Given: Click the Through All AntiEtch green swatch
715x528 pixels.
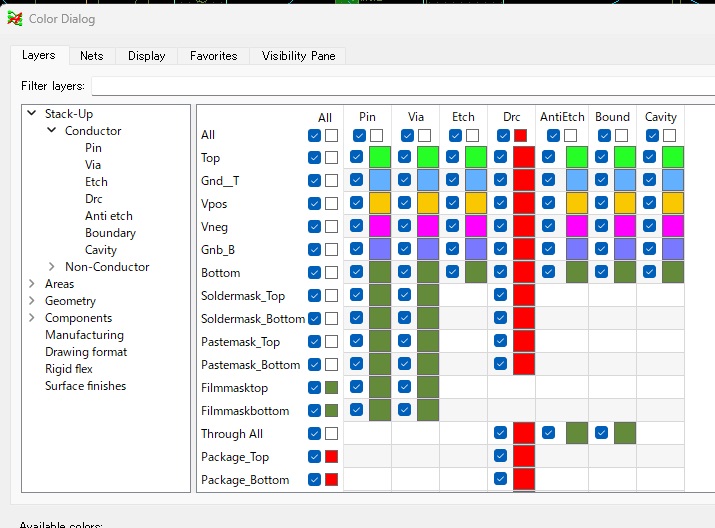Looking at the screenshot, I should tap(576, 434).
